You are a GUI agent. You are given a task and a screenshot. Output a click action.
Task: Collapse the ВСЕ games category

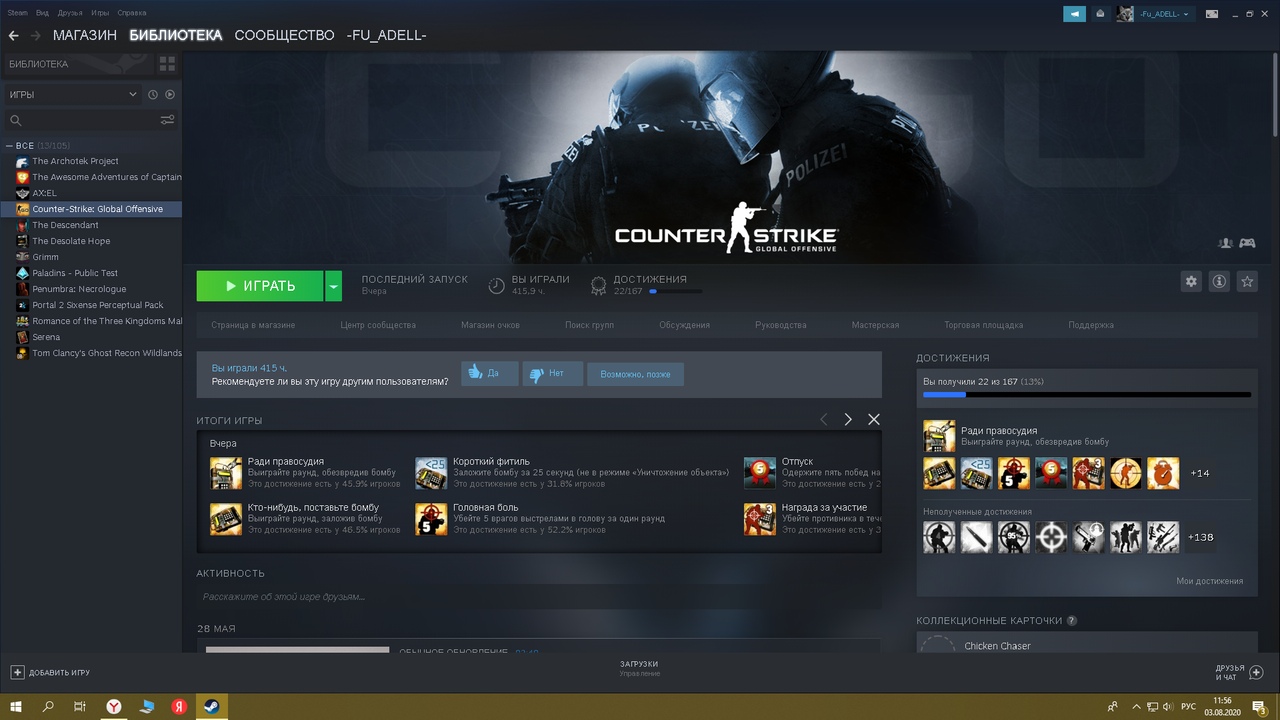click(9, 146)
